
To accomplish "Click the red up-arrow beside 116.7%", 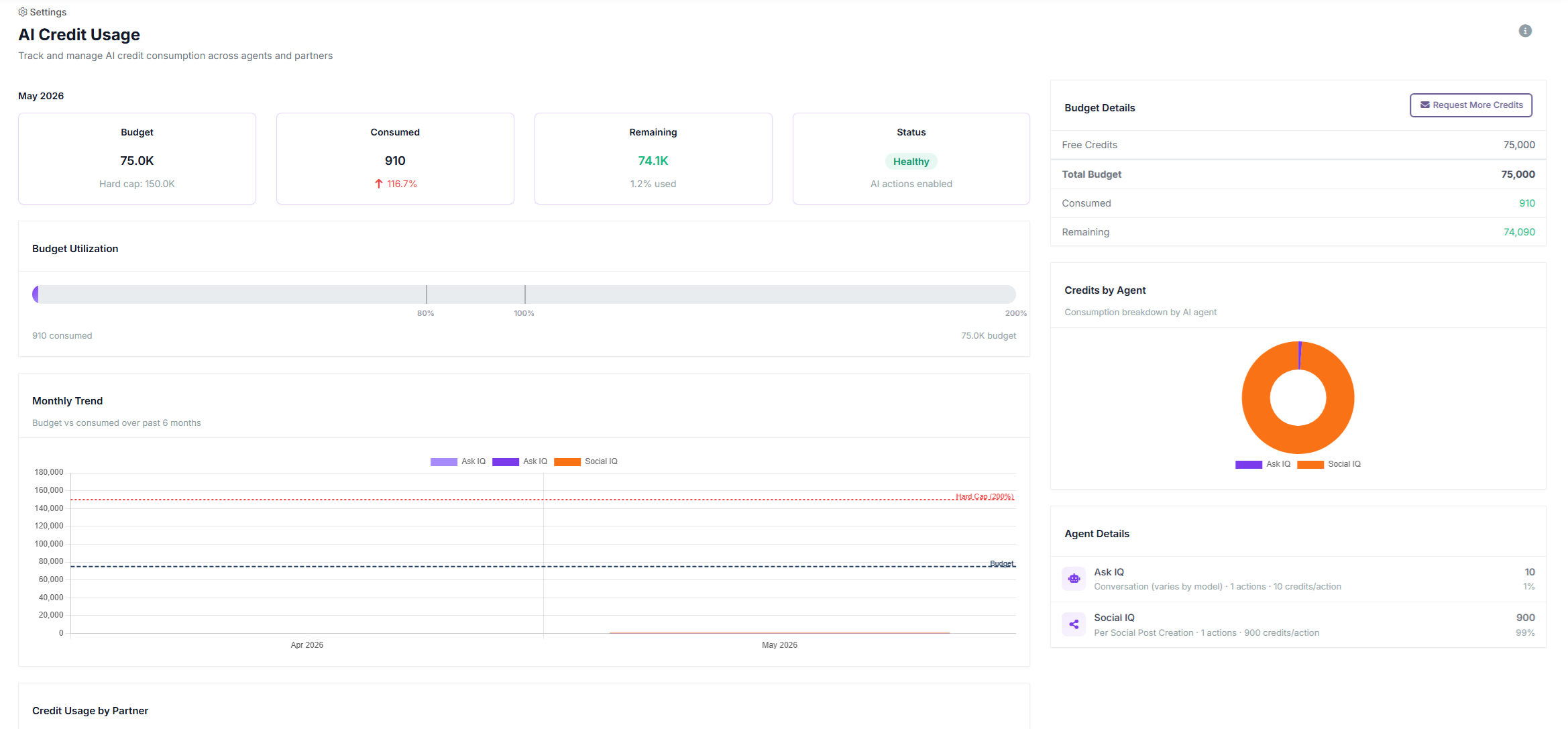I will [379, 184].
